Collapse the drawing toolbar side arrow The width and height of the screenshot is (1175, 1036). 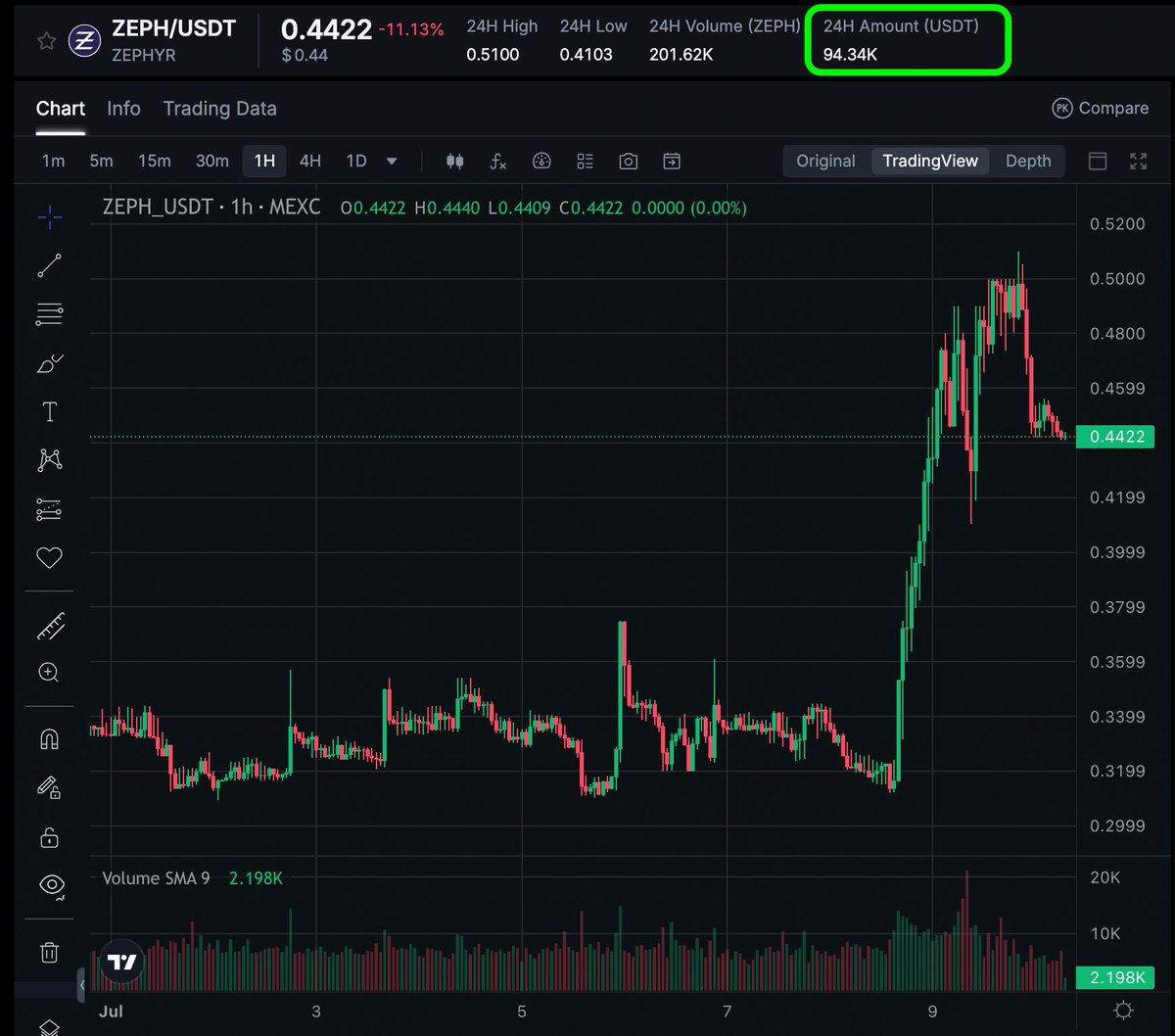point(82,984)
